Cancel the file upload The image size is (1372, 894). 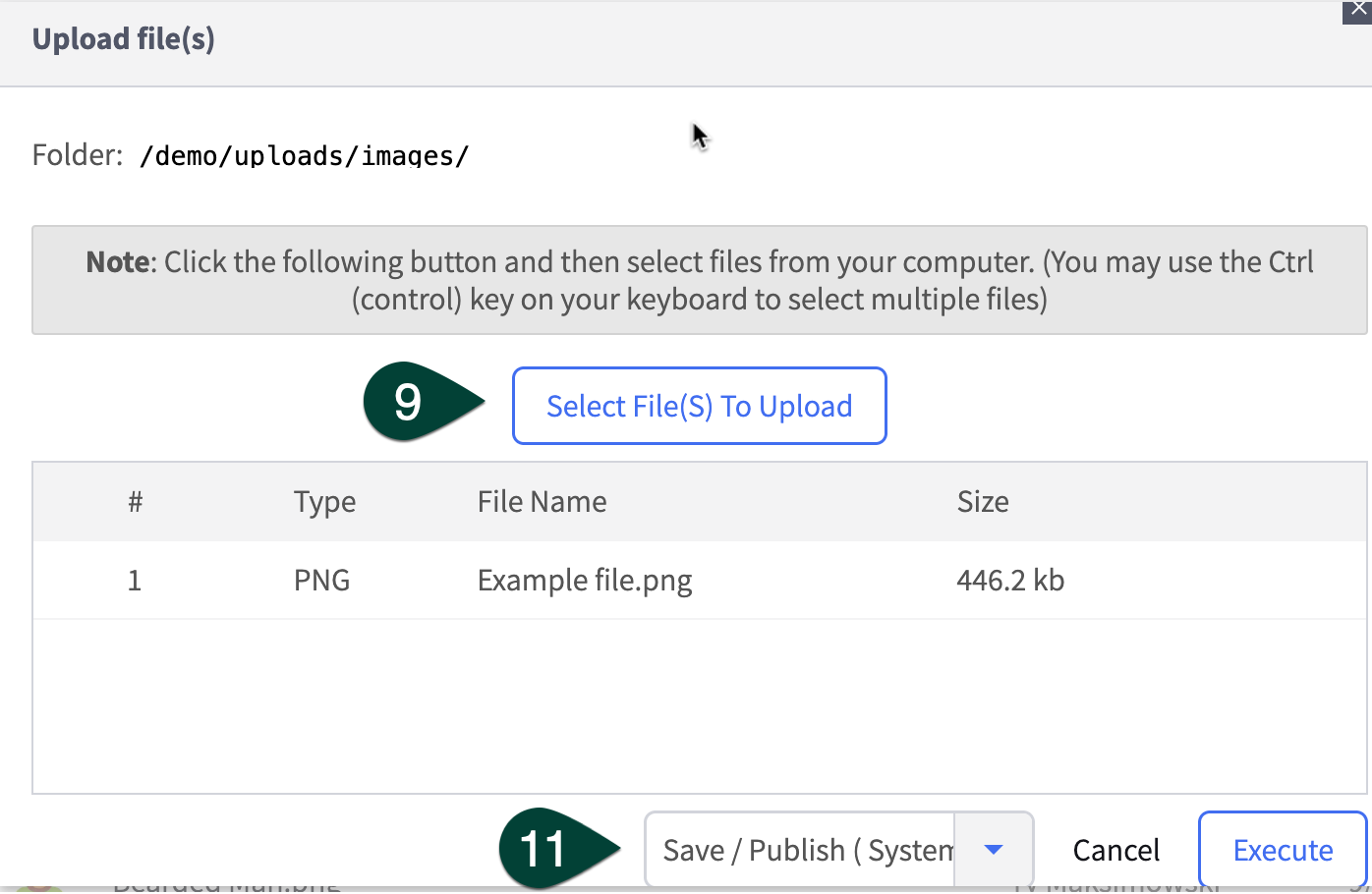click(x=1115, y=850)
